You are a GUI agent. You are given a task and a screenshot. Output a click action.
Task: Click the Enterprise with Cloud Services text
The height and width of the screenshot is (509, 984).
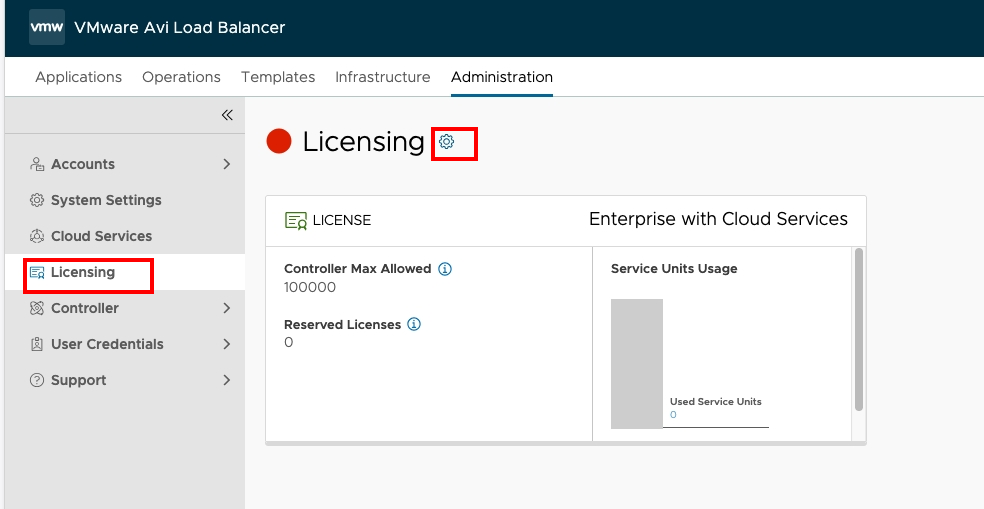pos(719,219)
